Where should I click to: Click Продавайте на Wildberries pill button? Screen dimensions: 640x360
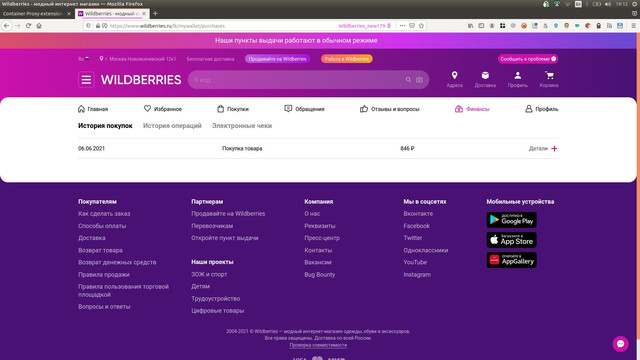pos(278,59)
